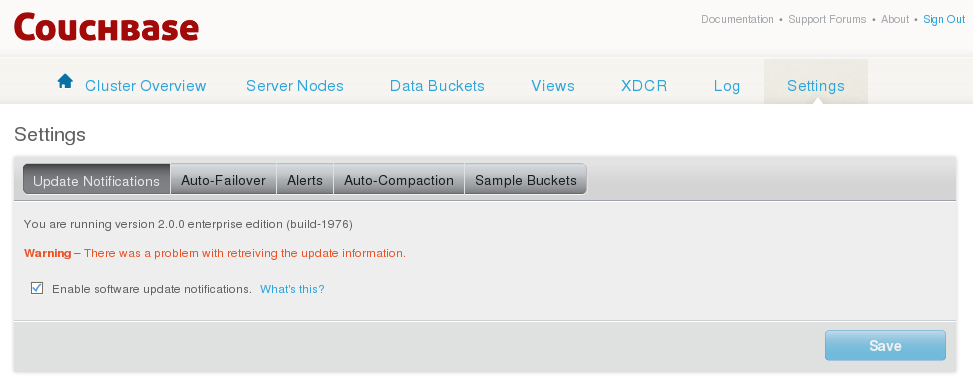Switch to the Auto-Failover tab
The image size is (973, 386).
(223, 179)
